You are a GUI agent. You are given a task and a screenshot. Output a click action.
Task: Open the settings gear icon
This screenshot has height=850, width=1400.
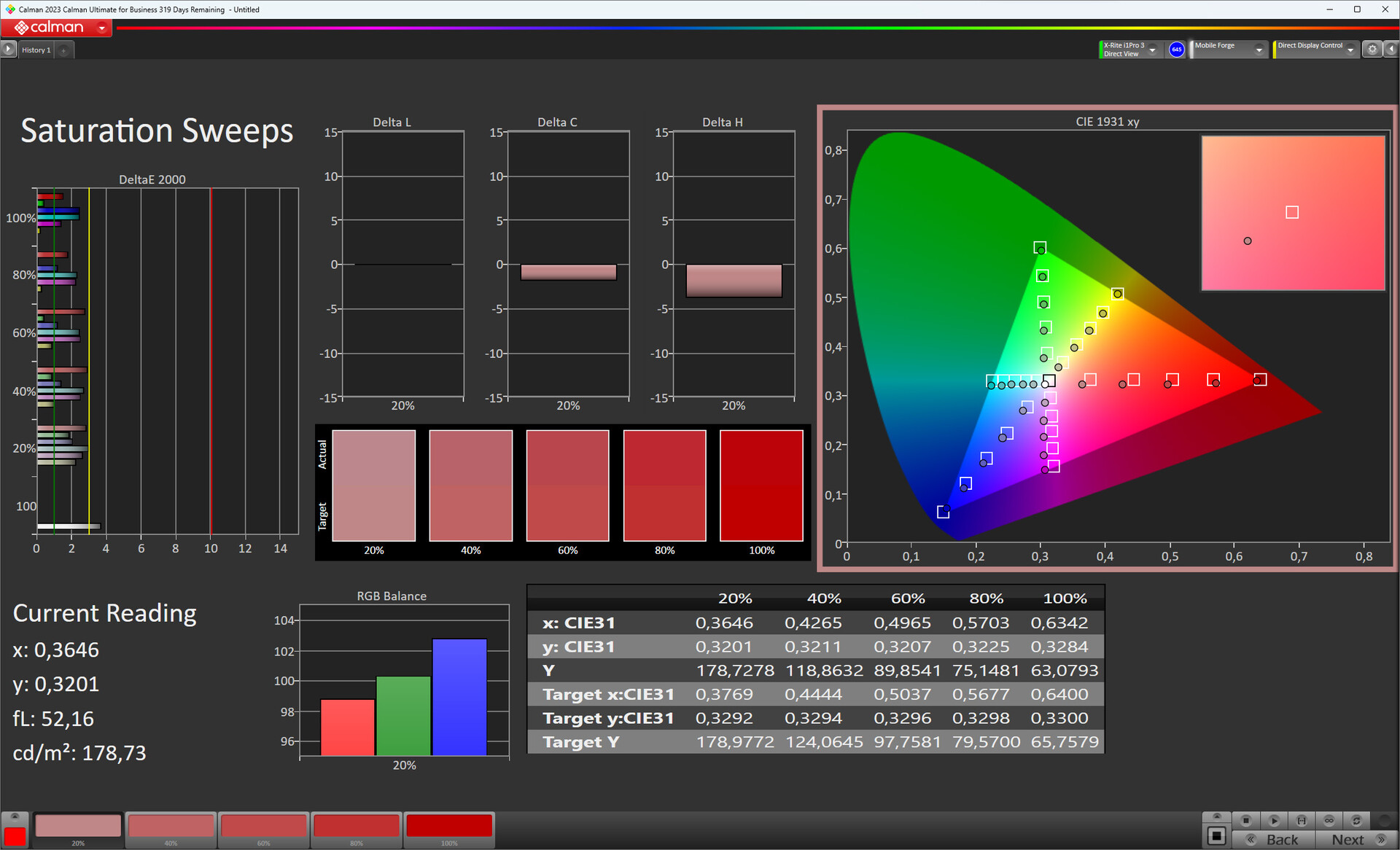pyautogui.click(x=1372, y=49)
